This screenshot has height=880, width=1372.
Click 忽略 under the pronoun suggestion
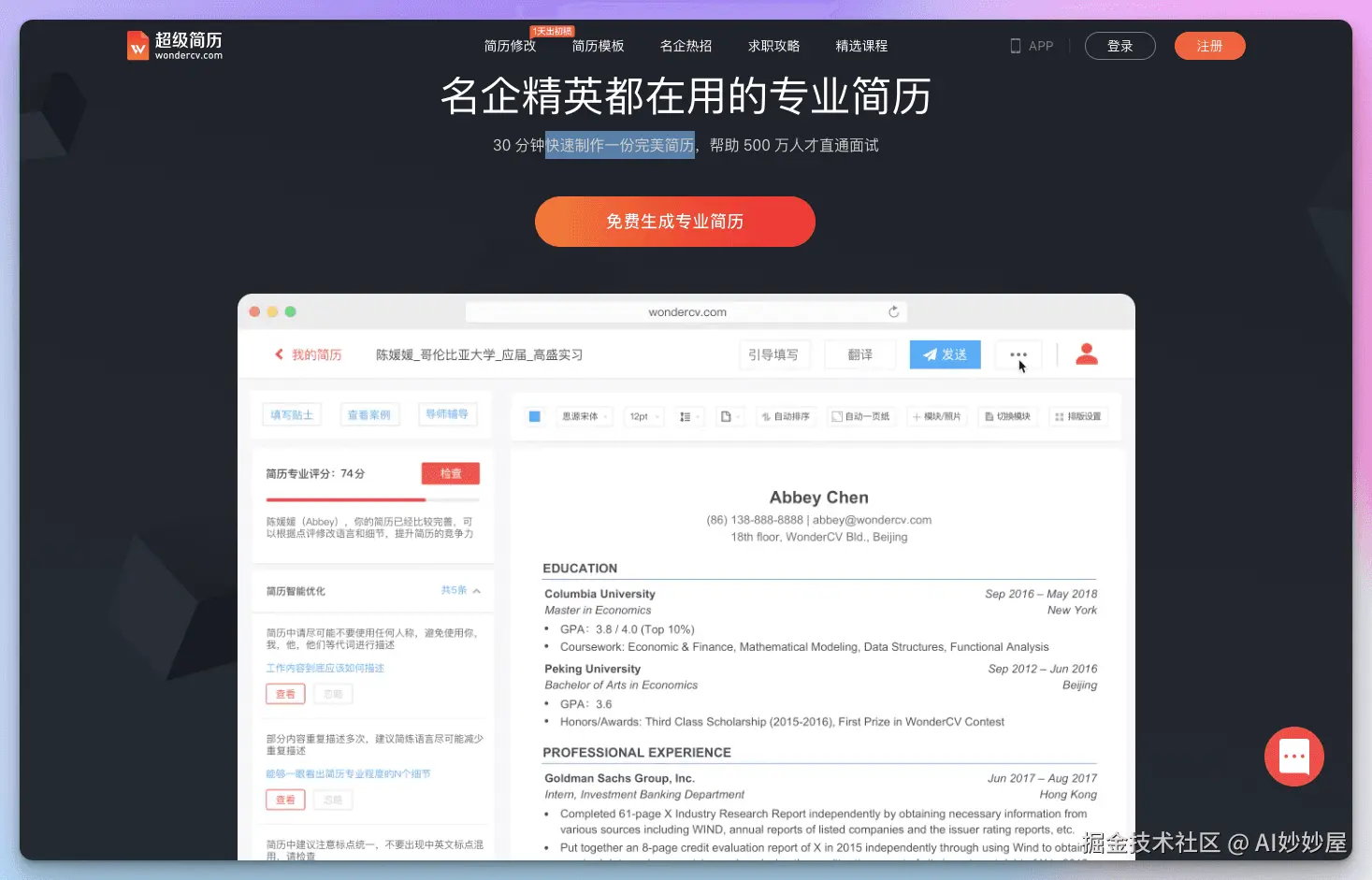pos(333,694)
